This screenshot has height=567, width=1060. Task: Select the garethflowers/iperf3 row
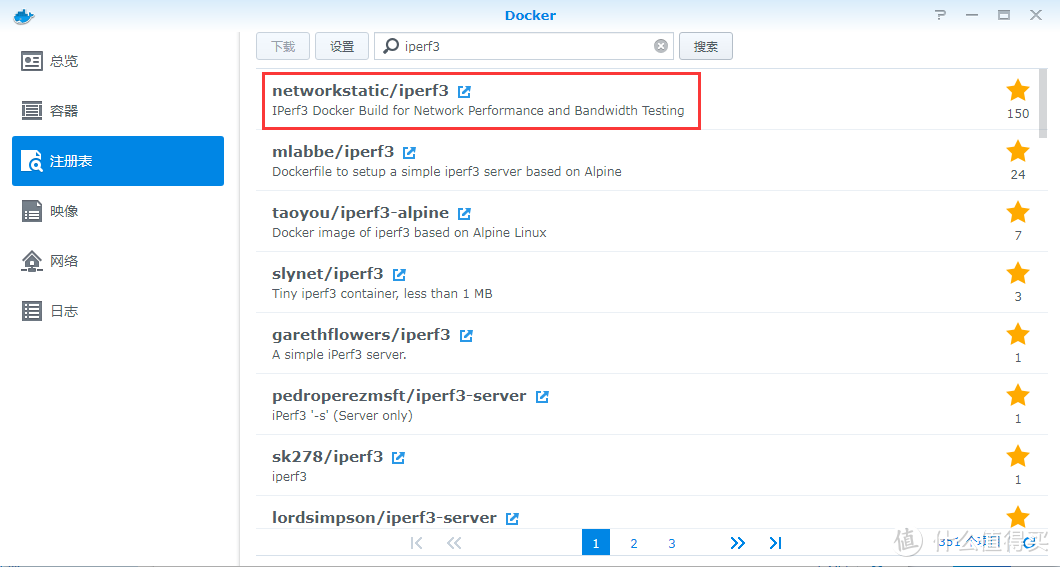coord(647,343)
